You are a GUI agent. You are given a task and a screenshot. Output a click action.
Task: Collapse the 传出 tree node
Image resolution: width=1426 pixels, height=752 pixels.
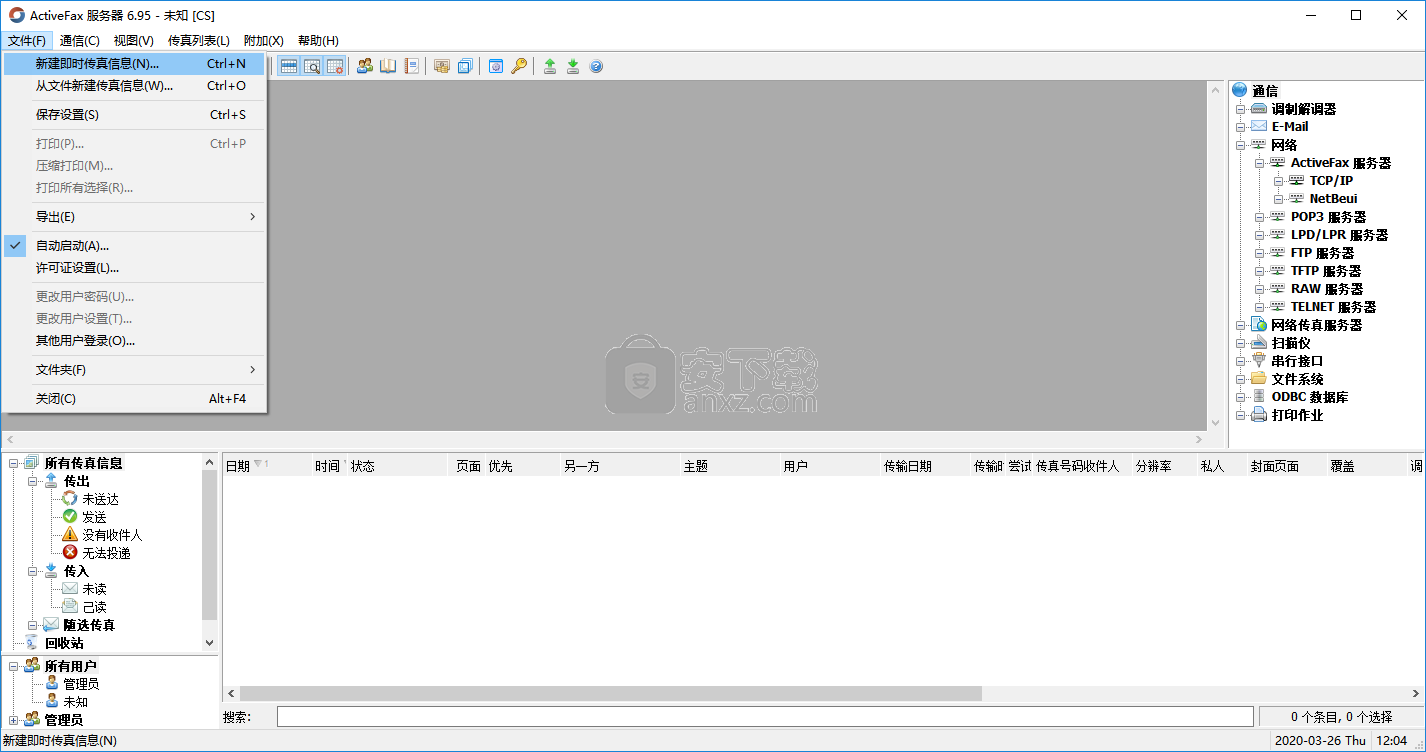[32, 481]
